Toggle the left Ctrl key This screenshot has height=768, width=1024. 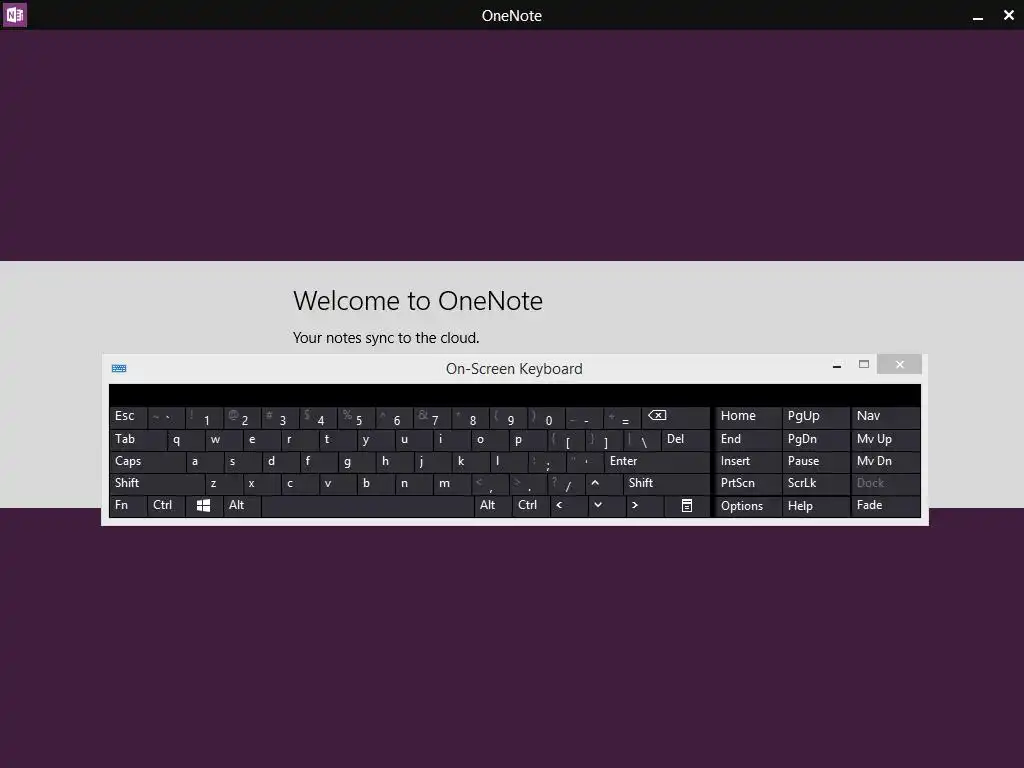(167, 505)
